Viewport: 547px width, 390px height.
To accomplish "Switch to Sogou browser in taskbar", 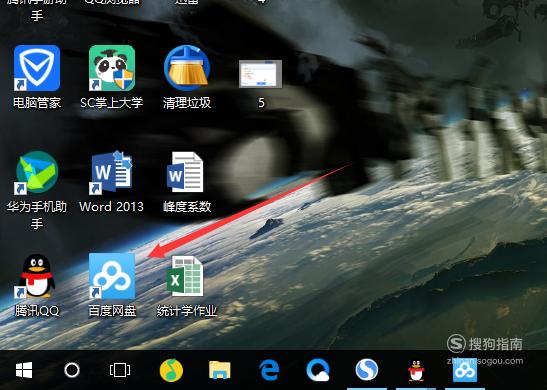I will coord(367,370).
